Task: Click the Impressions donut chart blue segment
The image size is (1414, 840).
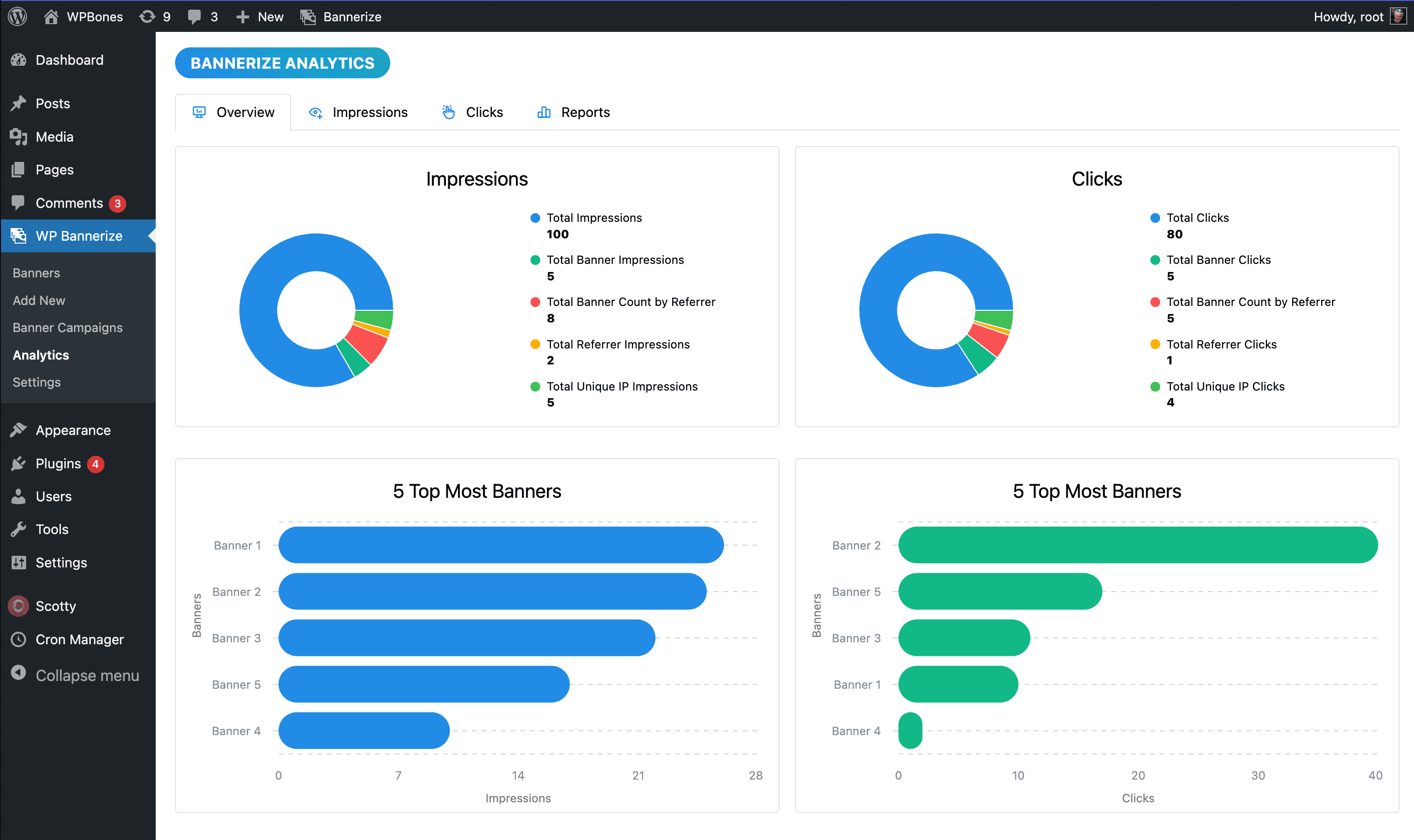Action: pos(258,310)
